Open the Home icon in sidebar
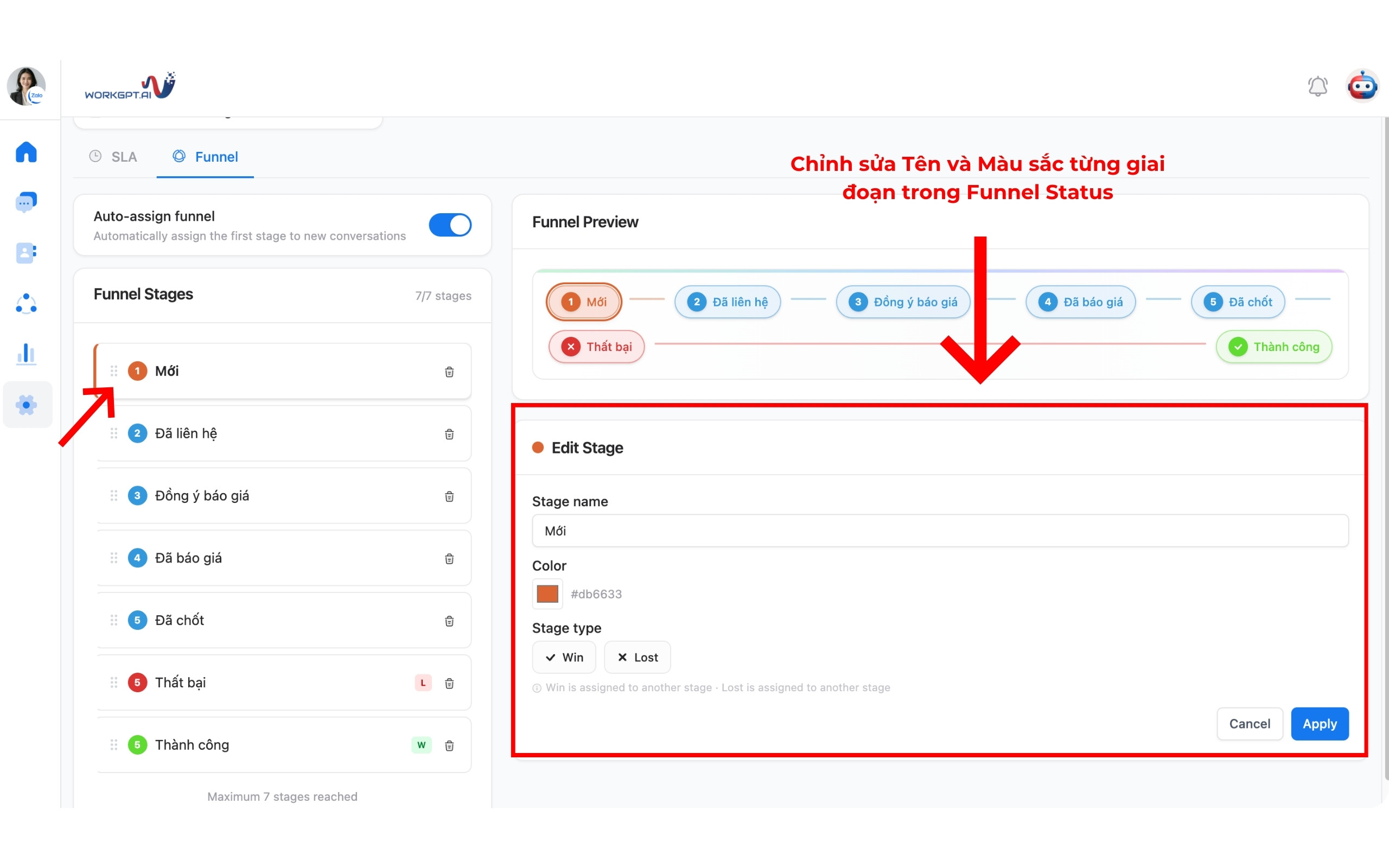 [x=27, y=152]
